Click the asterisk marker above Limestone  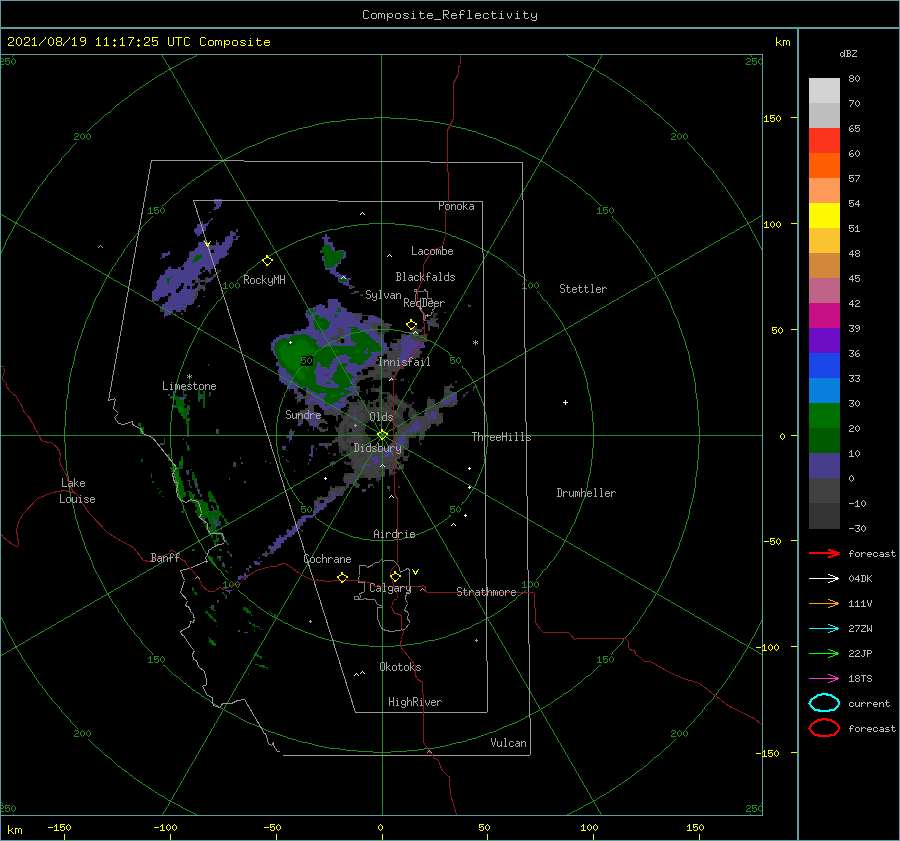189,377
